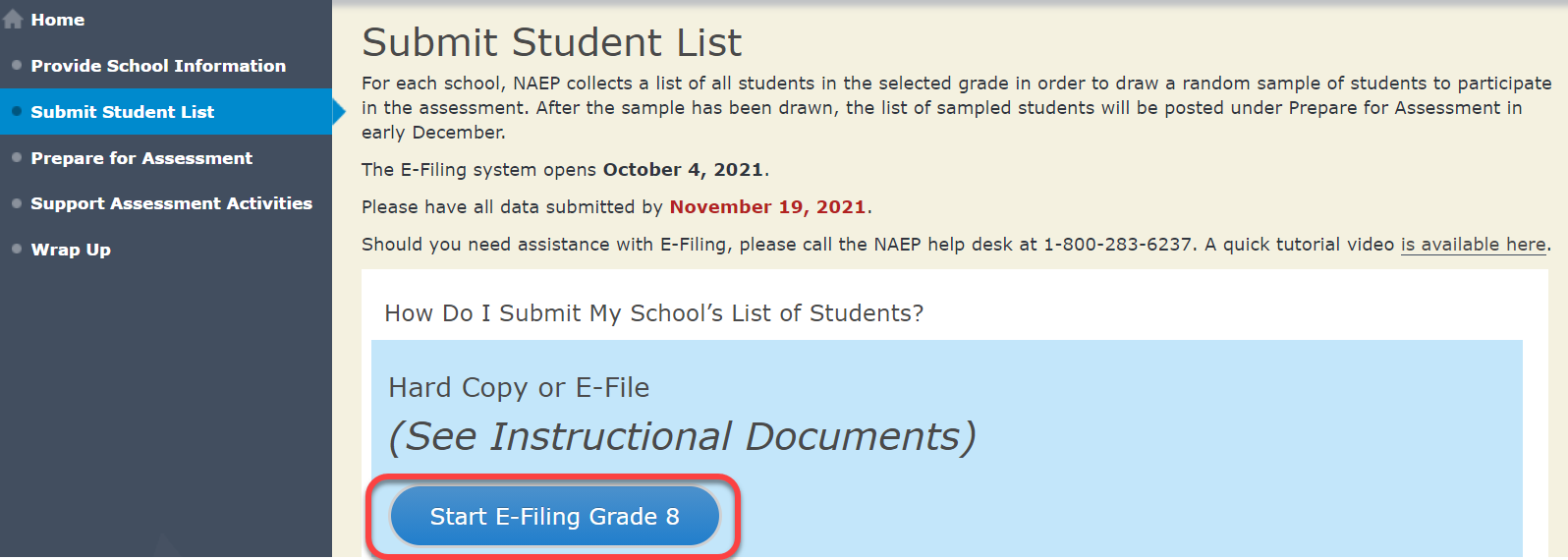Click the bullet beside Support Assessment Activities
This screenshot has height=560, width=1568.
pos(17,203)
